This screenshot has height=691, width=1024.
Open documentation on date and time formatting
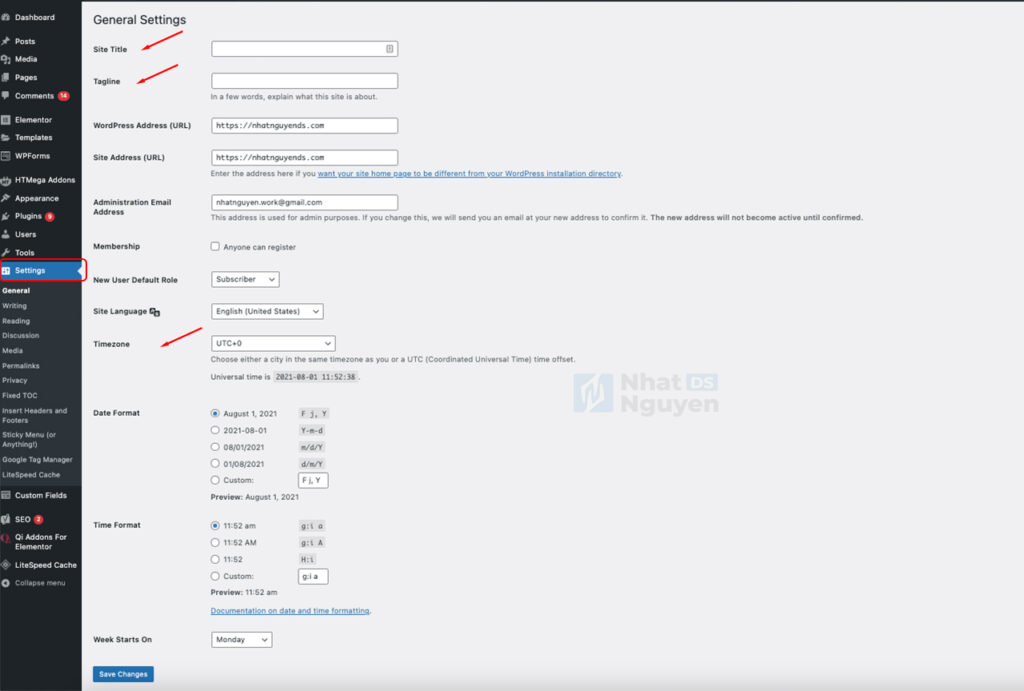click(290, 610)
